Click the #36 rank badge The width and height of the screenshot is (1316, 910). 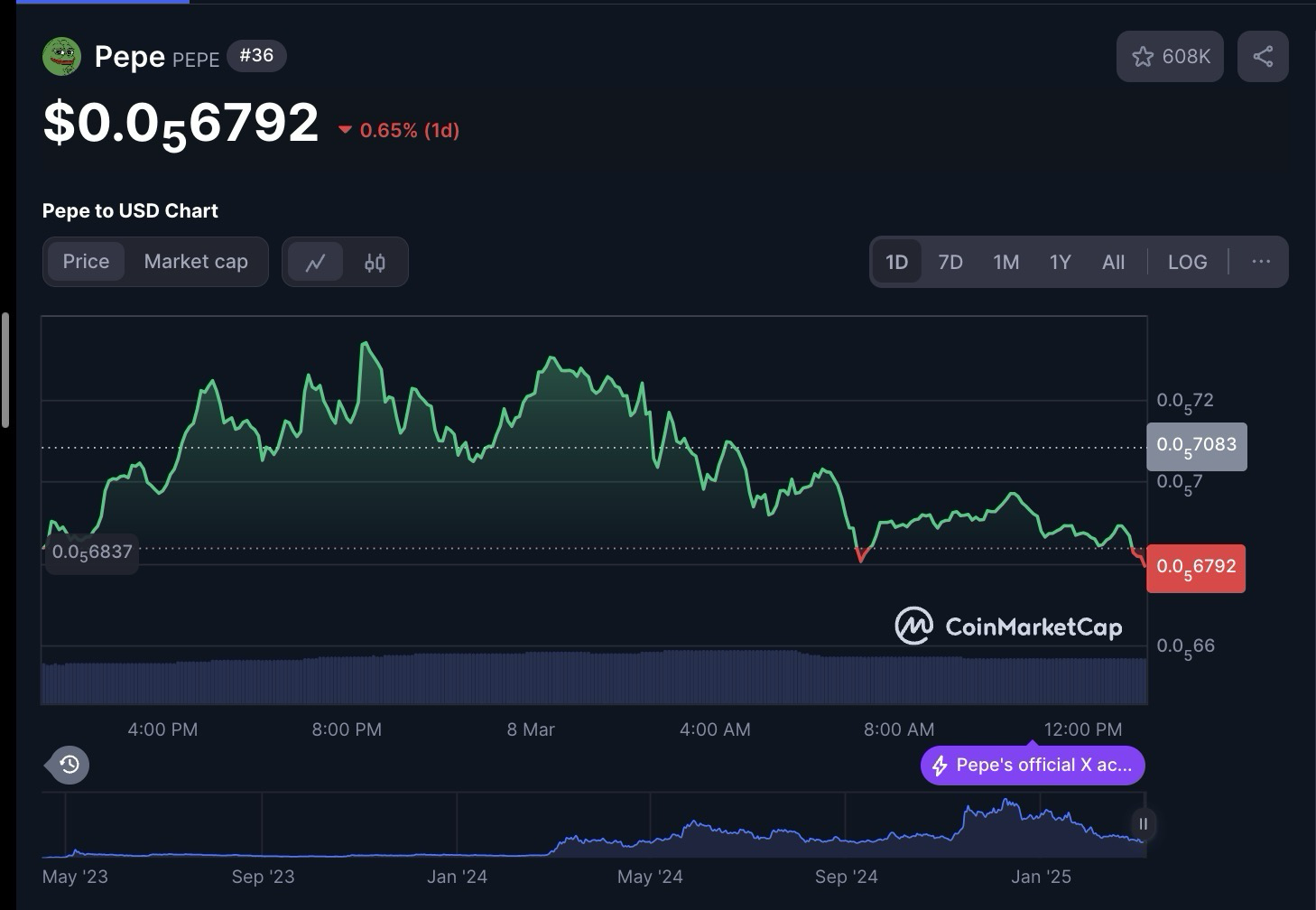pyautogui.click(x=256, y=56)
